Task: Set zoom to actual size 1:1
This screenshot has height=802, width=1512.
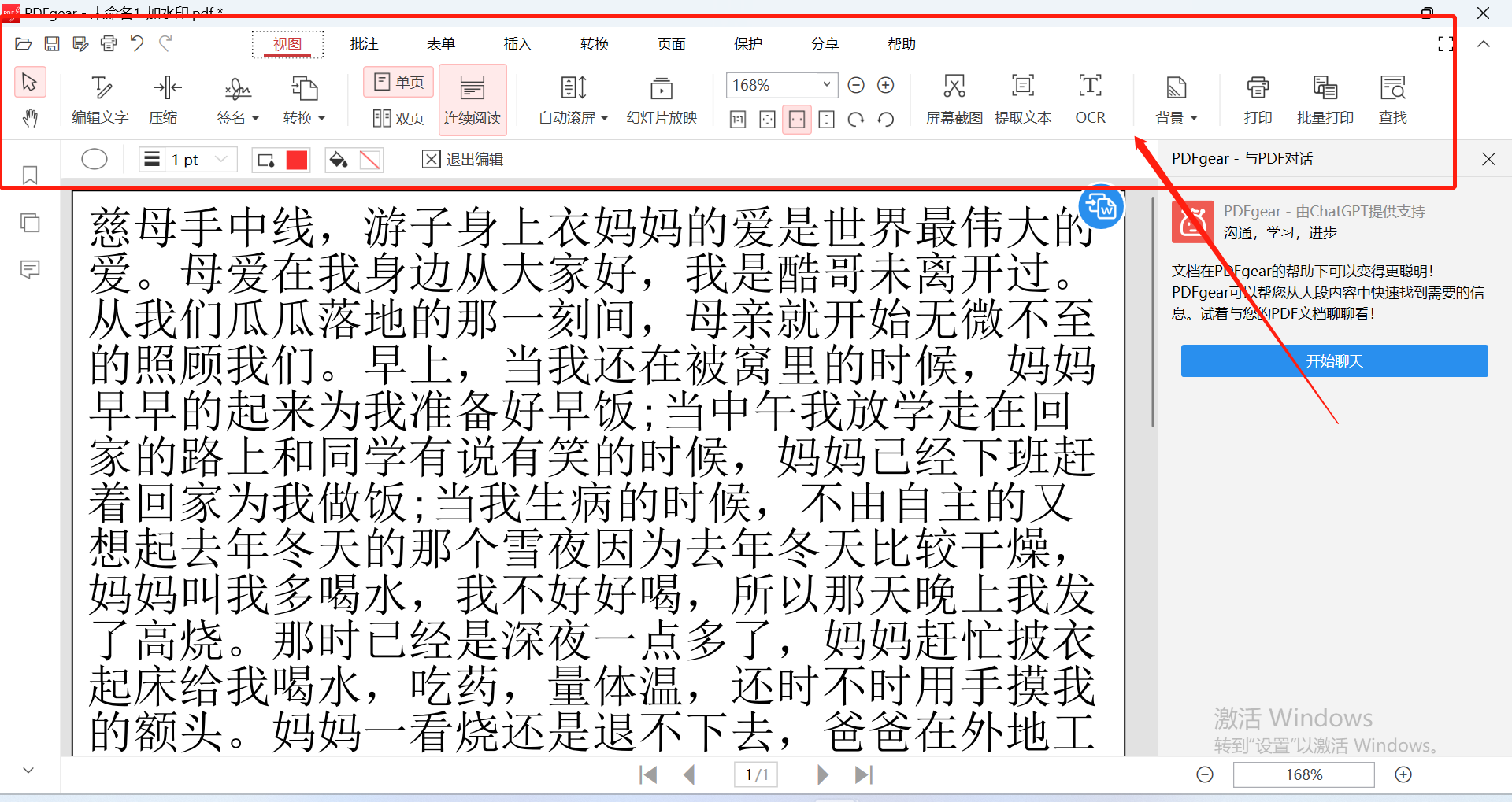Action: pos(738,120)
